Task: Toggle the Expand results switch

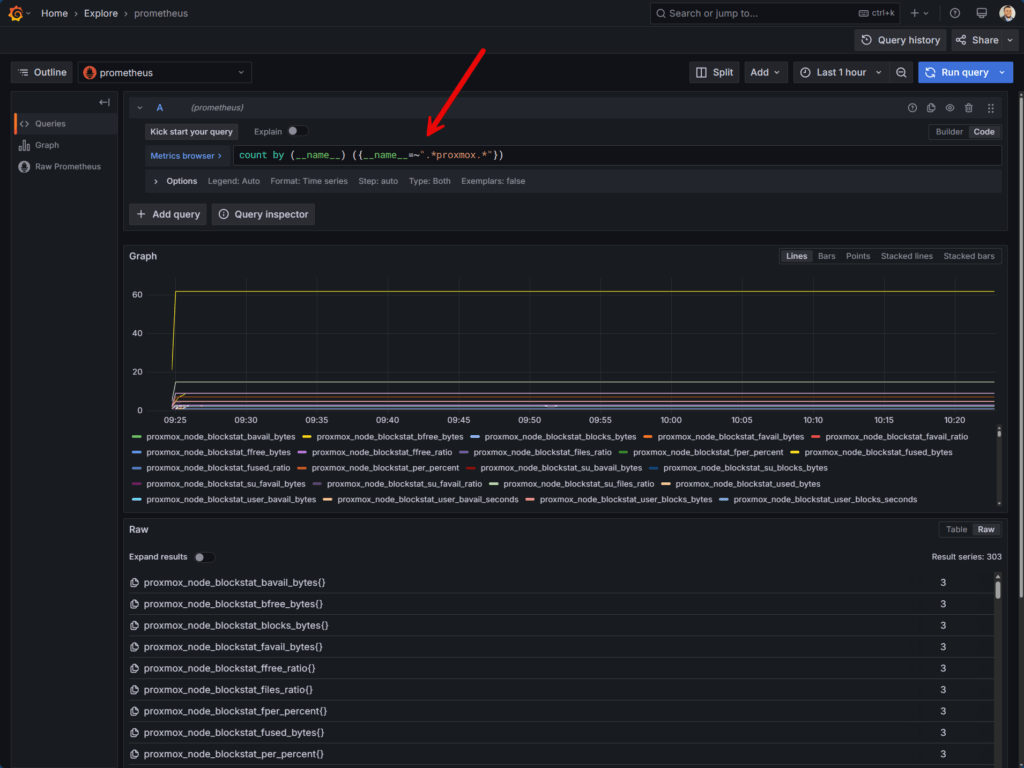Action: pos(204,557)
